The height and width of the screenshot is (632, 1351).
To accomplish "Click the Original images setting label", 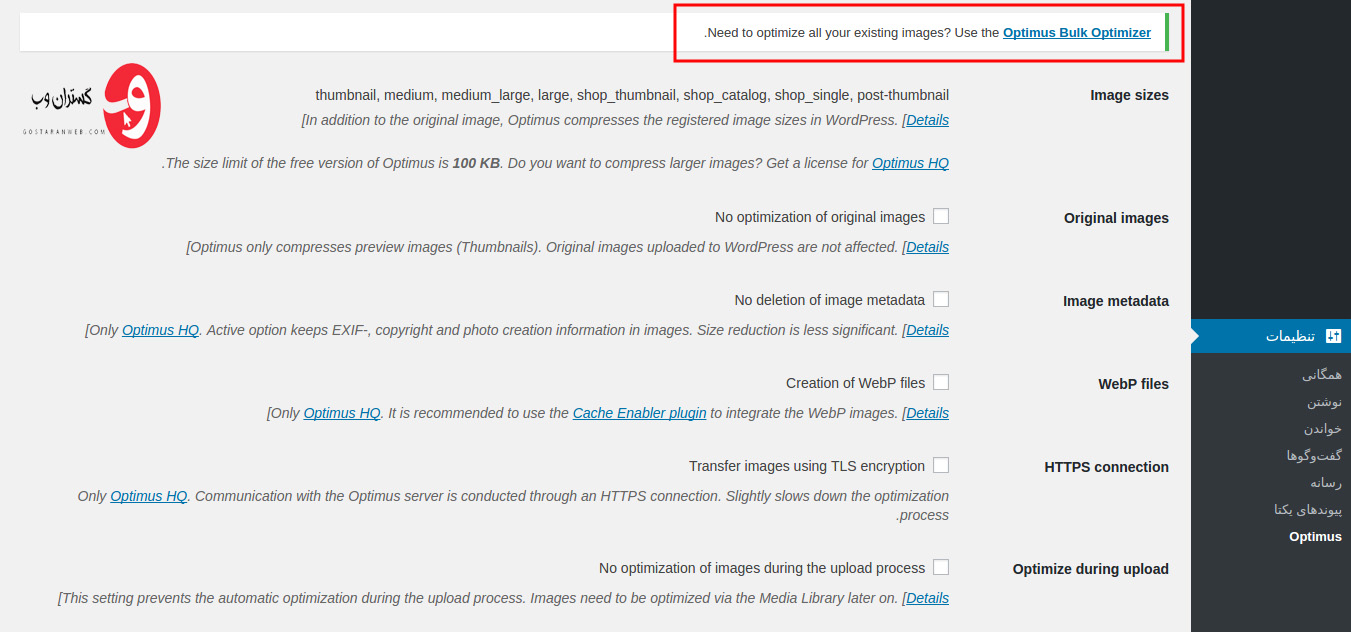I will 1116,218.
